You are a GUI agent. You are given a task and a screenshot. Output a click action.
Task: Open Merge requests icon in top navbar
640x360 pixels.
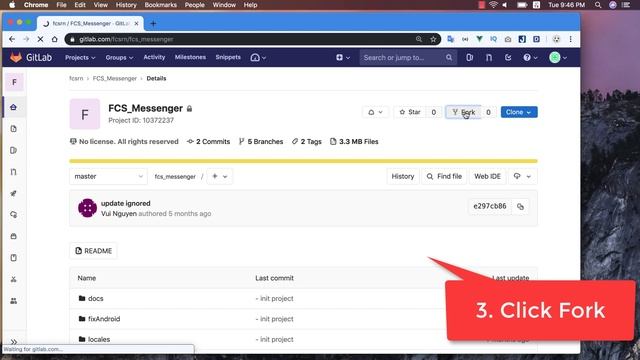[489, 58]
